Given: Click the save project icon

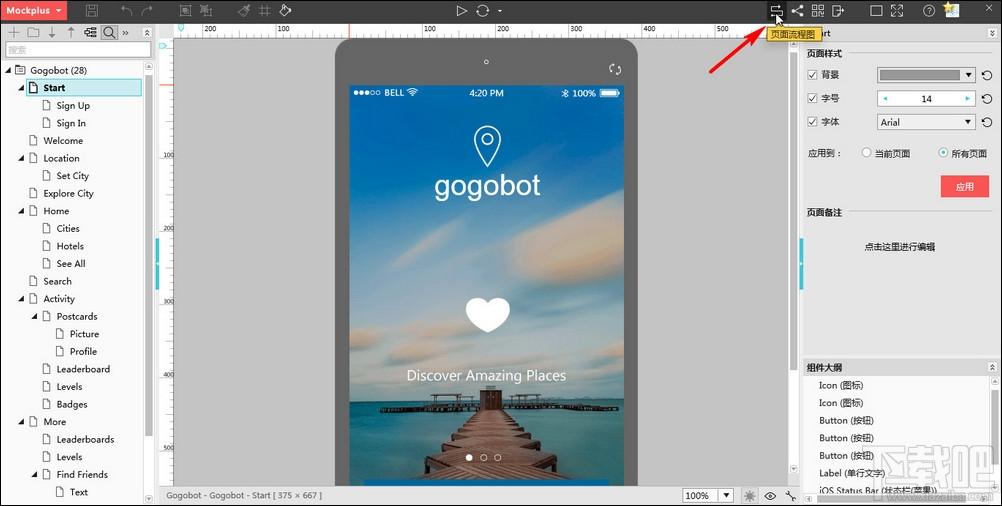Looking at the screenshot, I should click(92, 10).
